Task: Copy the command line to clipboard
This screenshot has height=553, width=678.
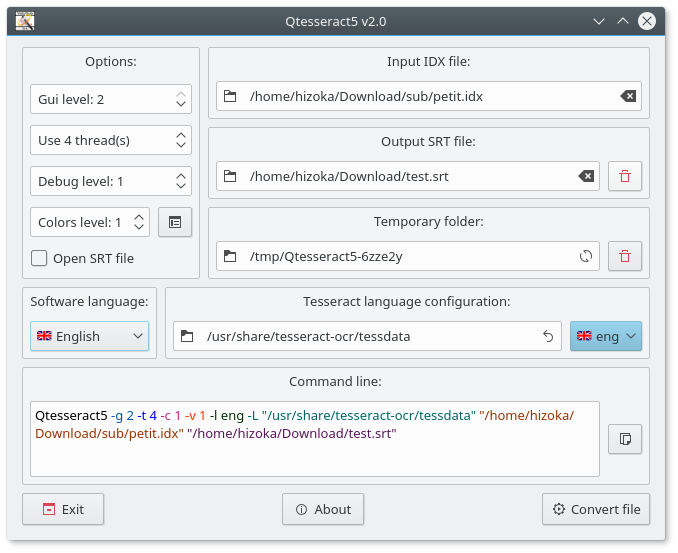Action: (x=625, y=439)
